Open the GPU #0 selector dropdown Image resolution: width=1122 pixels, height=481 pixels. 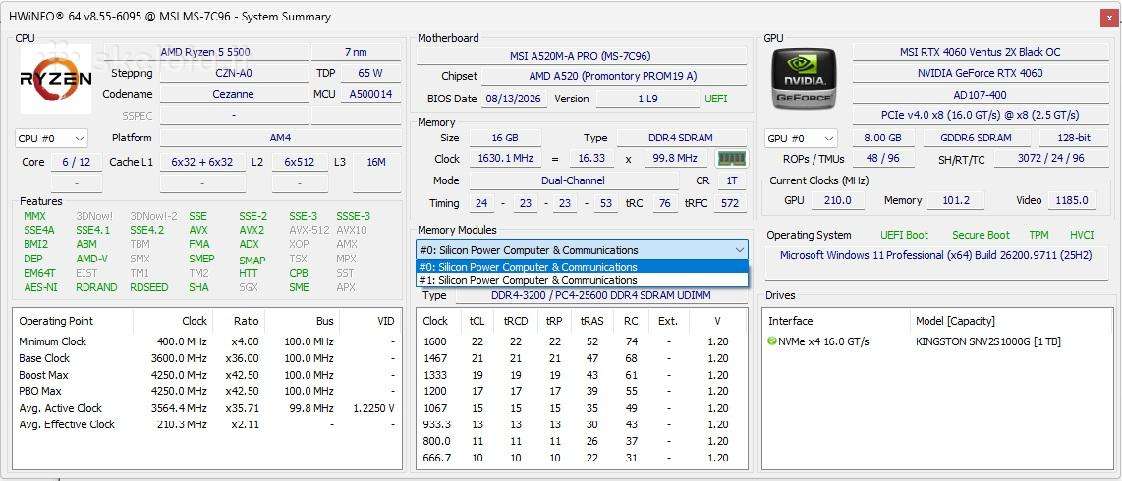800,138
